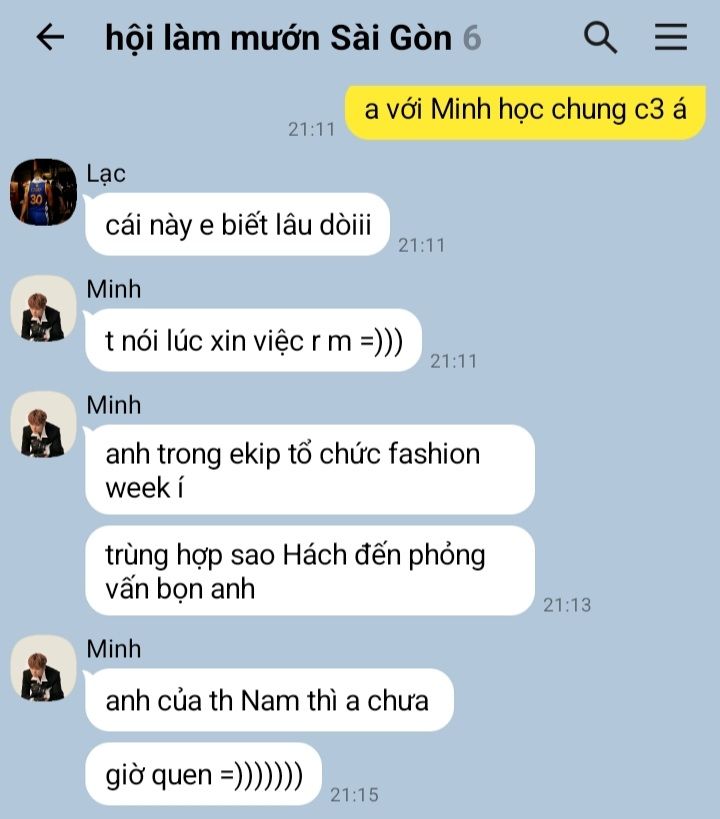
Task: Tap the member count 6
Action: click(472, 38)
